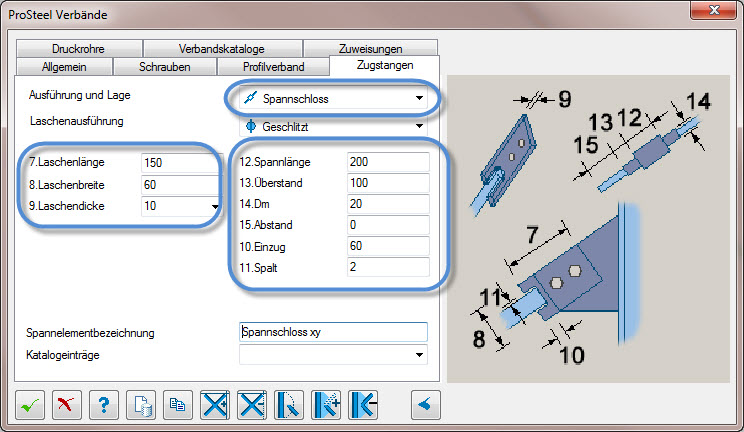The height and width of the screenshot is (432, 744).
Task: Confirm dialog with the green checkmark button
Action: (30, 405)
